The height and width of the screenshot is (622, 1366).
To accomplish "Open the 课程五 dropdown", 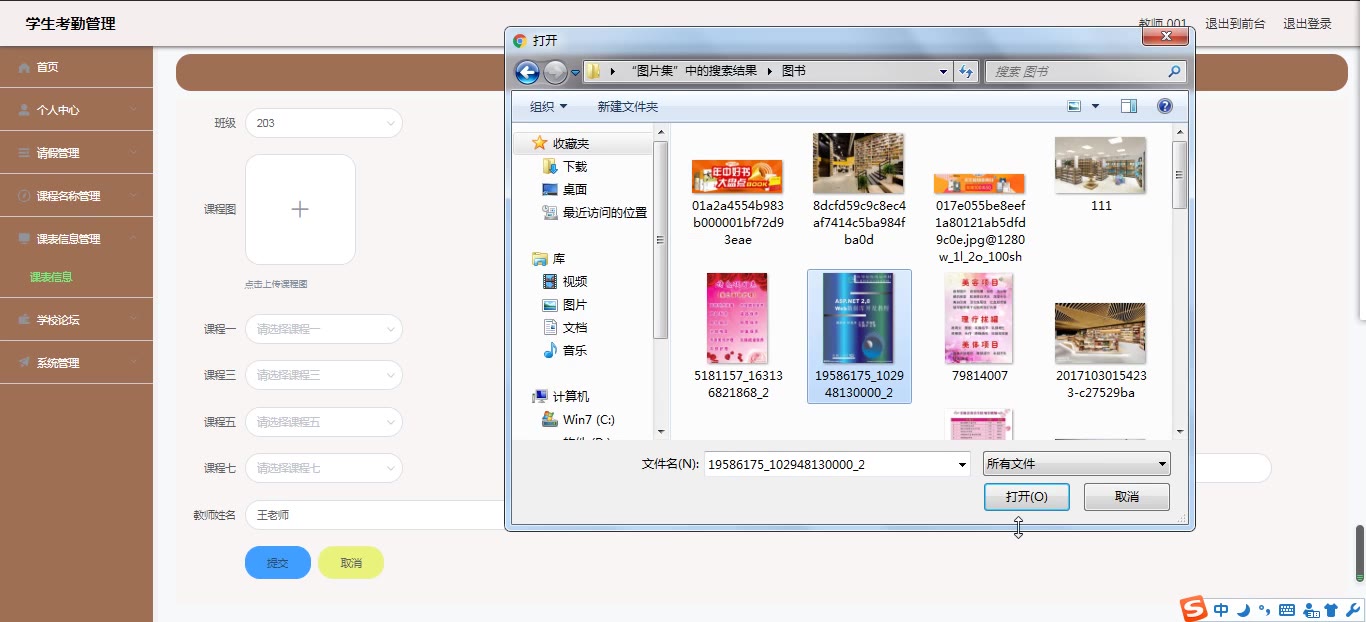I will tap(324, 422).
